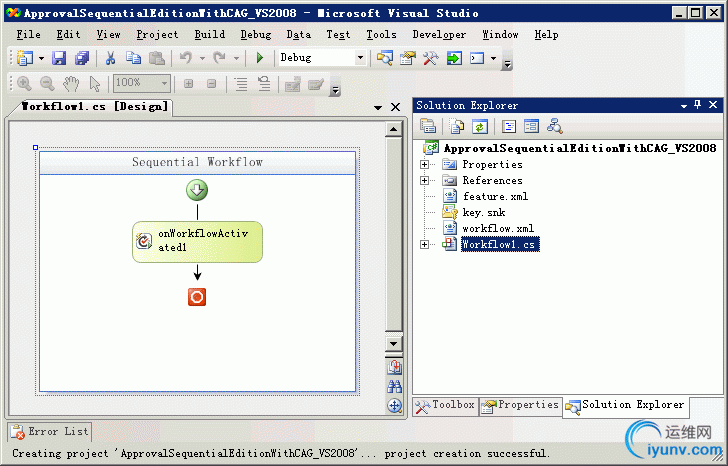Click the New Project toolbar icon
728x466 pixels.
tap(25, 58)
